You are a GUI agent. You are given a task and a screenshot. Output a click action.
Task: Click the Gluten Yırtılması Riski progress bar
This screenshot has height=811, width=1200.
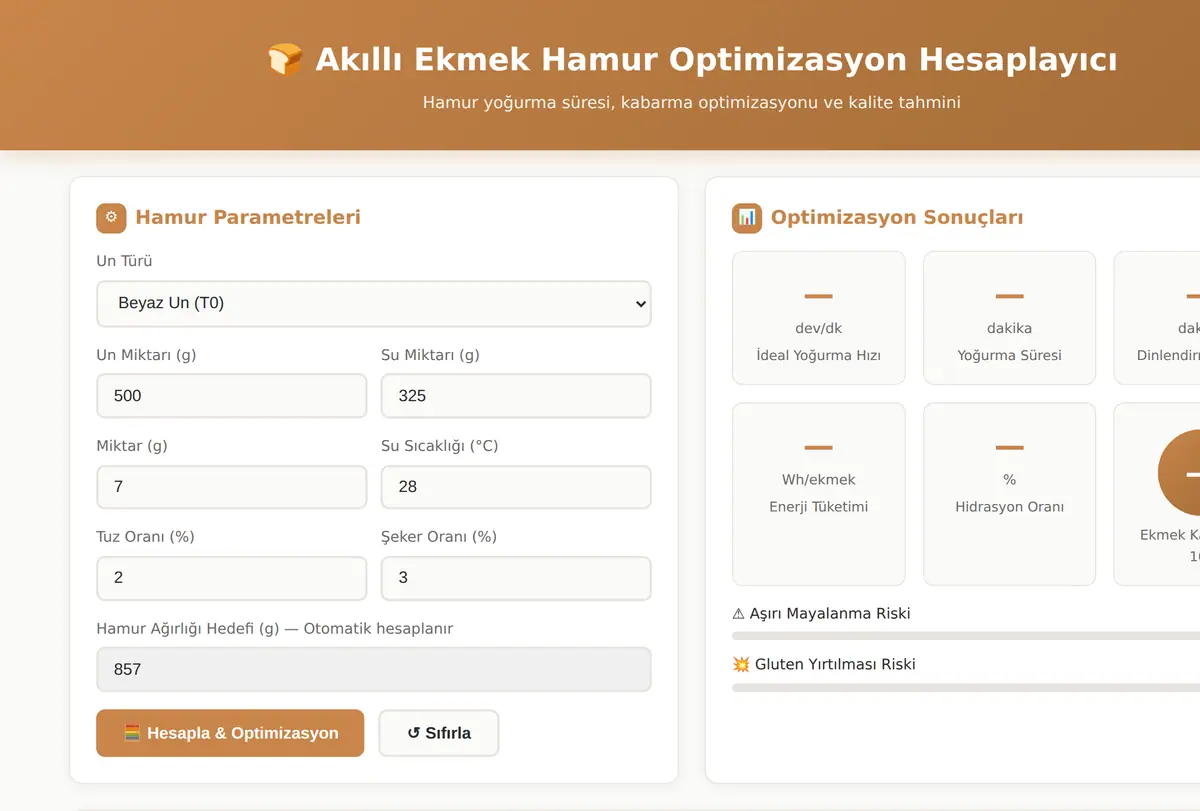(966, 687)
